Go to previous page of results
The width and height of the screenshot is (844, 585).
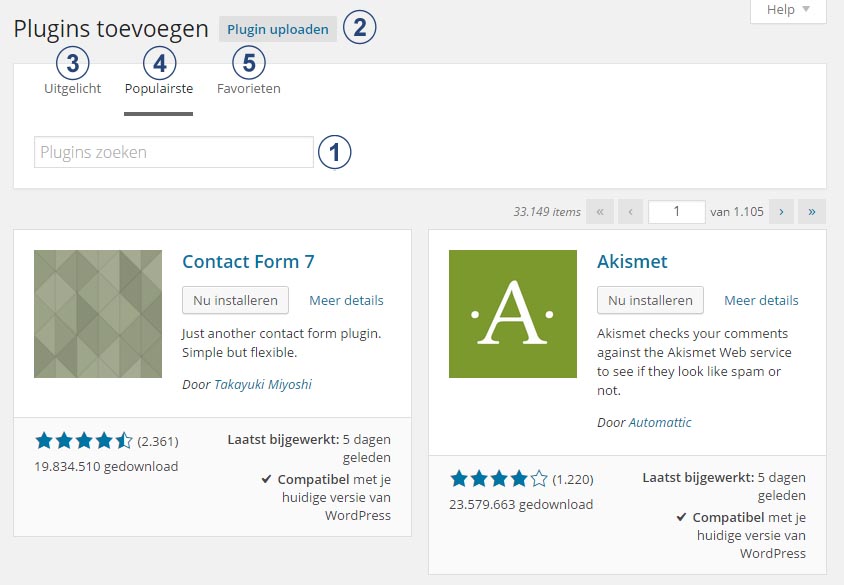[630, 212]
